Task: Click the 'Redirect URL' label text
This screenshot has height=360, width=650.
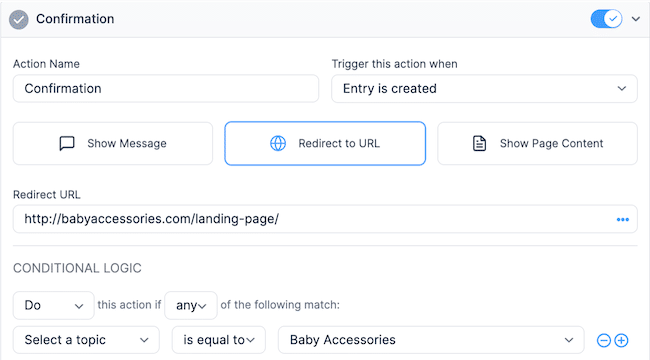Action: click(47, 195)
